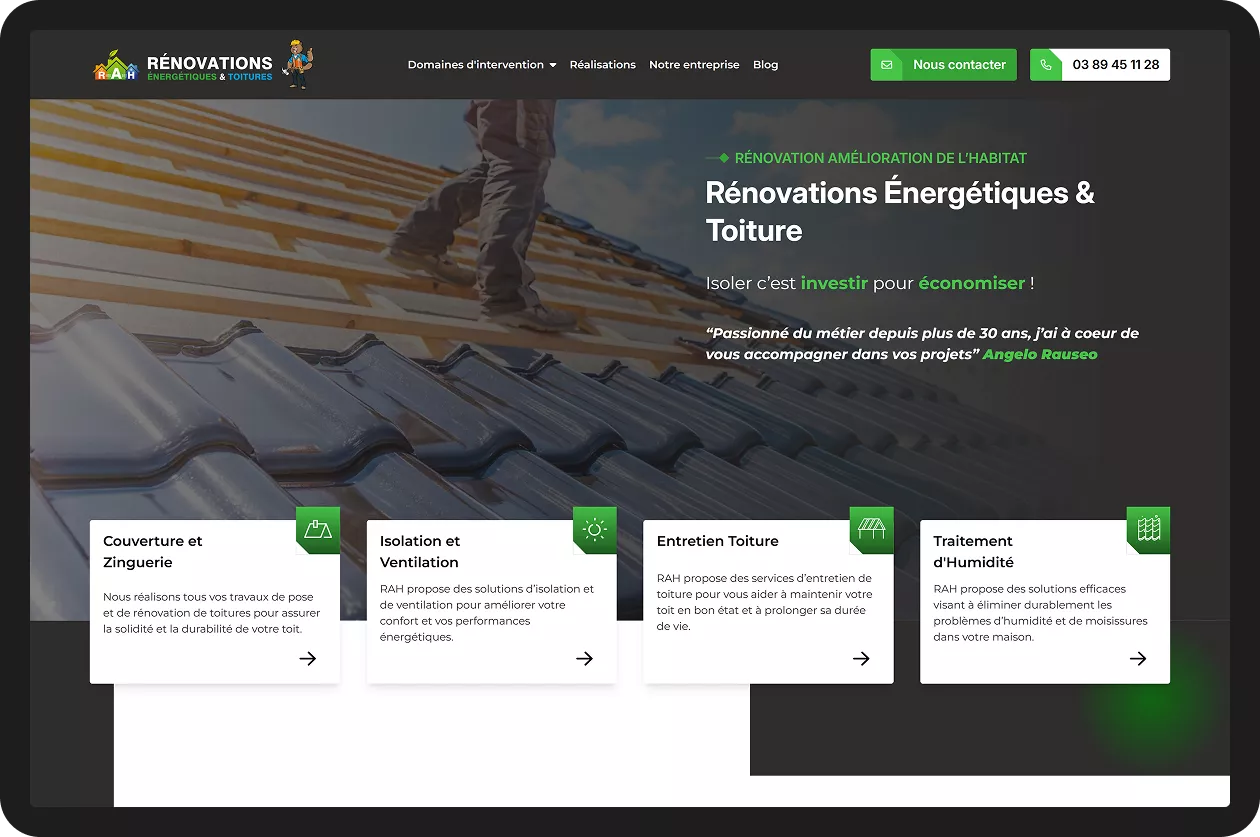Click the RÉNOVATION AMÉLIORATION DE L'HABITAT tagline
The width and height of the screenshot is (1260, 837).
click(x=881, y=158)
